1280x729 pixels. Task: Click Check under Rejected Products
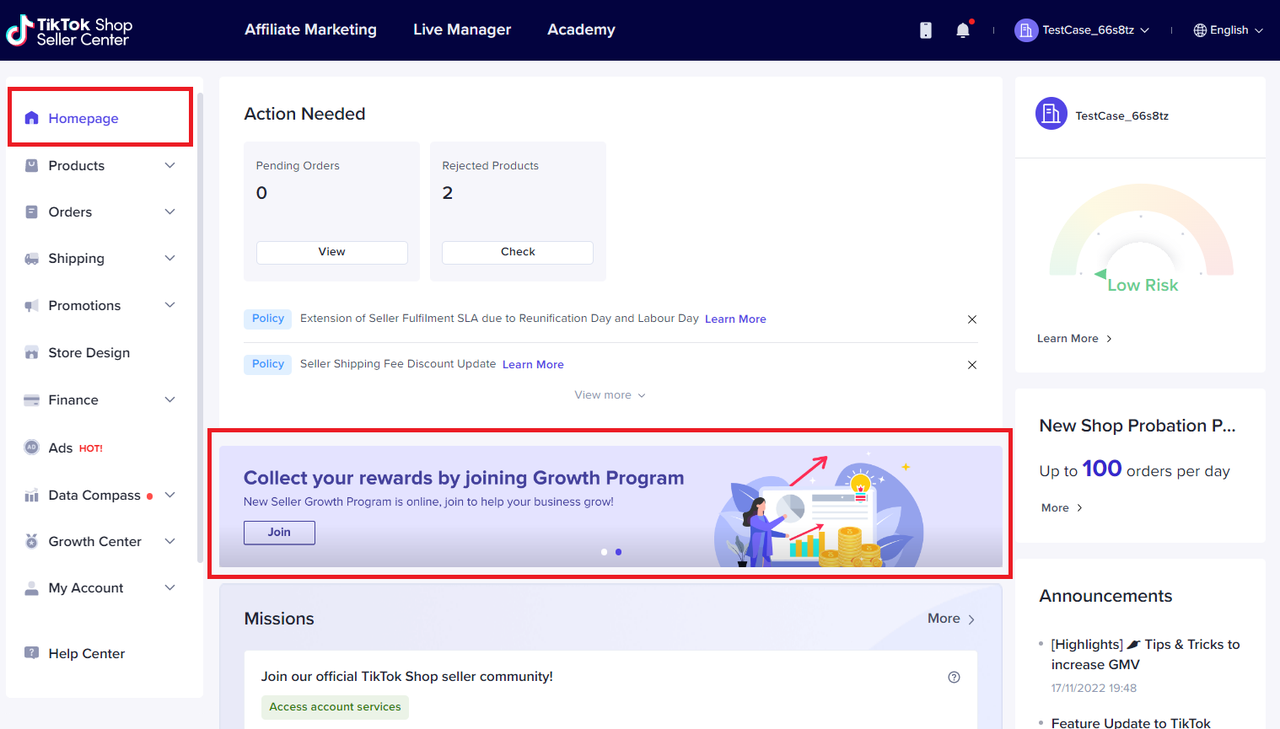point(518,252)
